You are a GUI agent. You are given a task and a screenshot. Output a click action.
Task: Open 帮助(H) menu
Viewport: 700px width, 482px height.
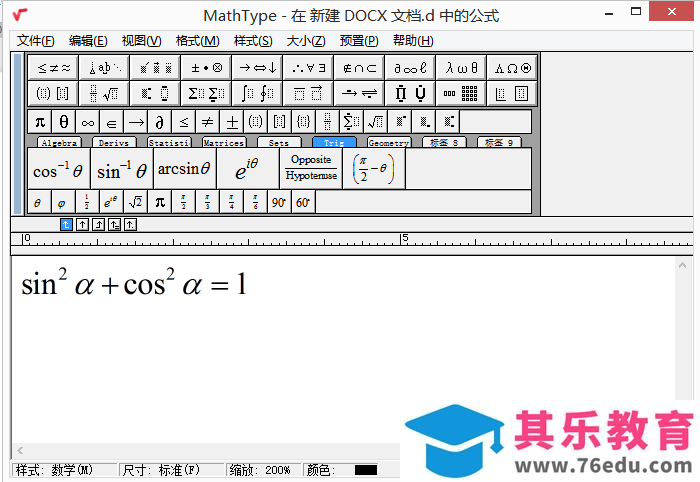[x=413, y=41]
